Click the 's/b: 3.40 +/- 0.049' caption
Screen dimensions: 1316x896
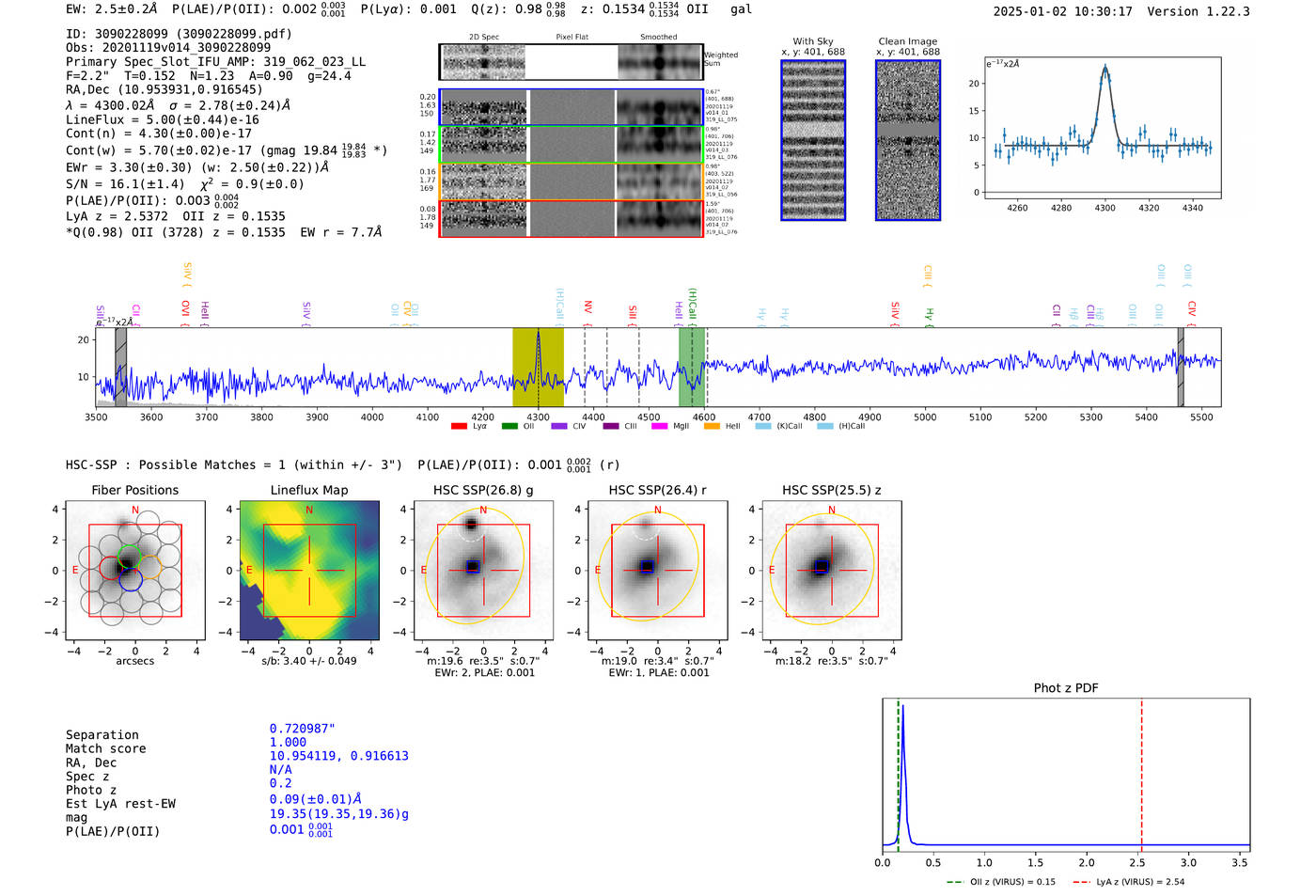[x=309, y=660]
